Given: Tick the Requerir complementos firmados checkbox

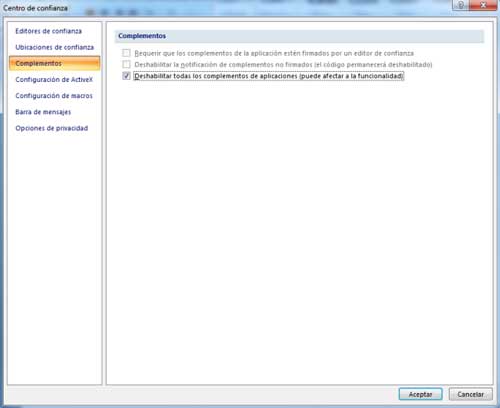Looking at the screenshot, I should [126, 53].
